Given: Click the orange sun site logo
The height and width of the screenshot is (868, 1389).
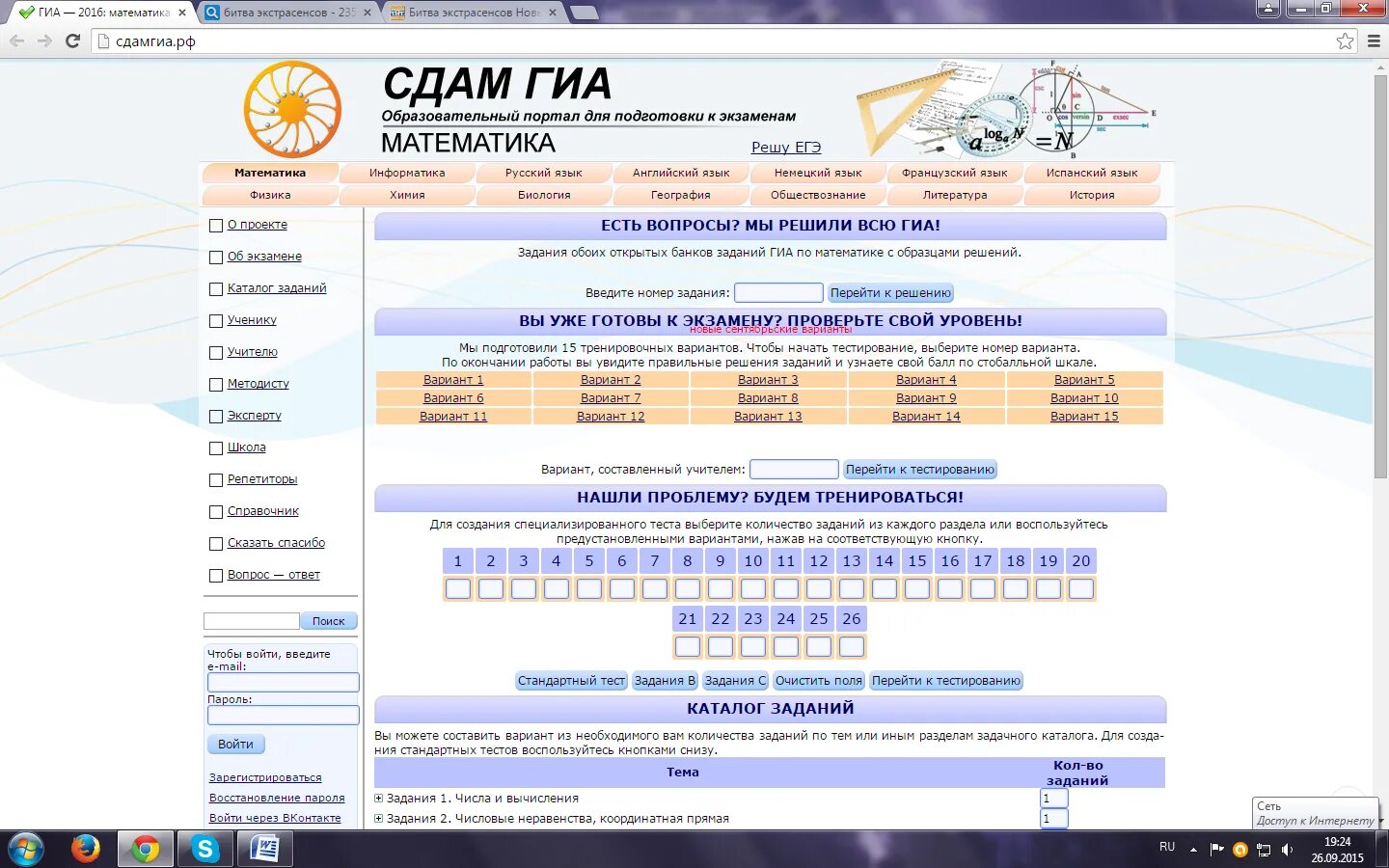Looking at the screenshot, I should 292,109.
